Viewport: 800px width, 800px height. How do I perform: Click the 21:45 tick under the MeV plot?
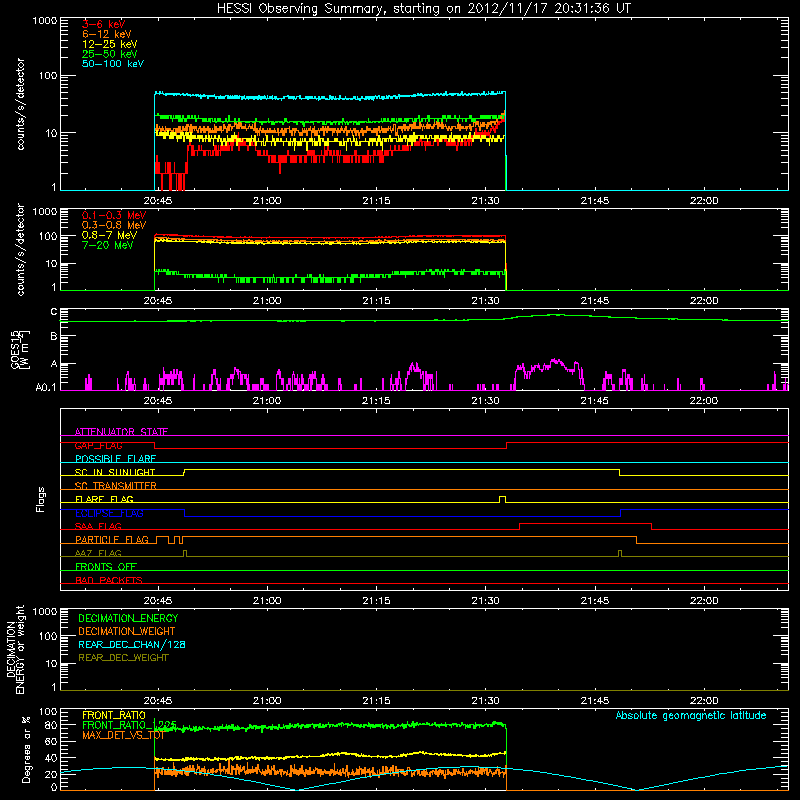click(x=594, y=301)
